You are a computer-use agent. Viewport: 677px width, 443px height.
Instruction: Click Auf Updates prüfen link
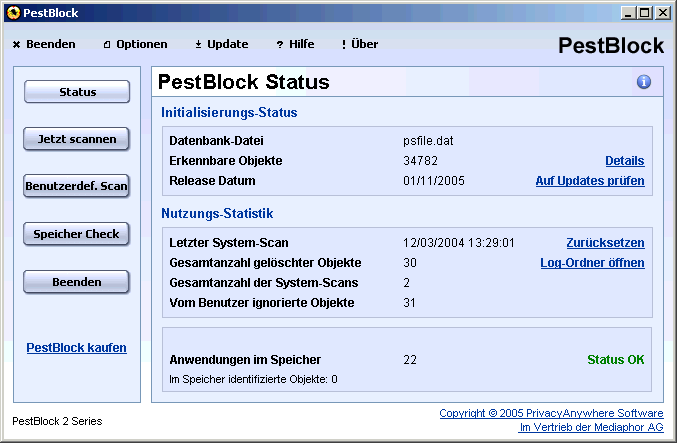pos(590,180)
